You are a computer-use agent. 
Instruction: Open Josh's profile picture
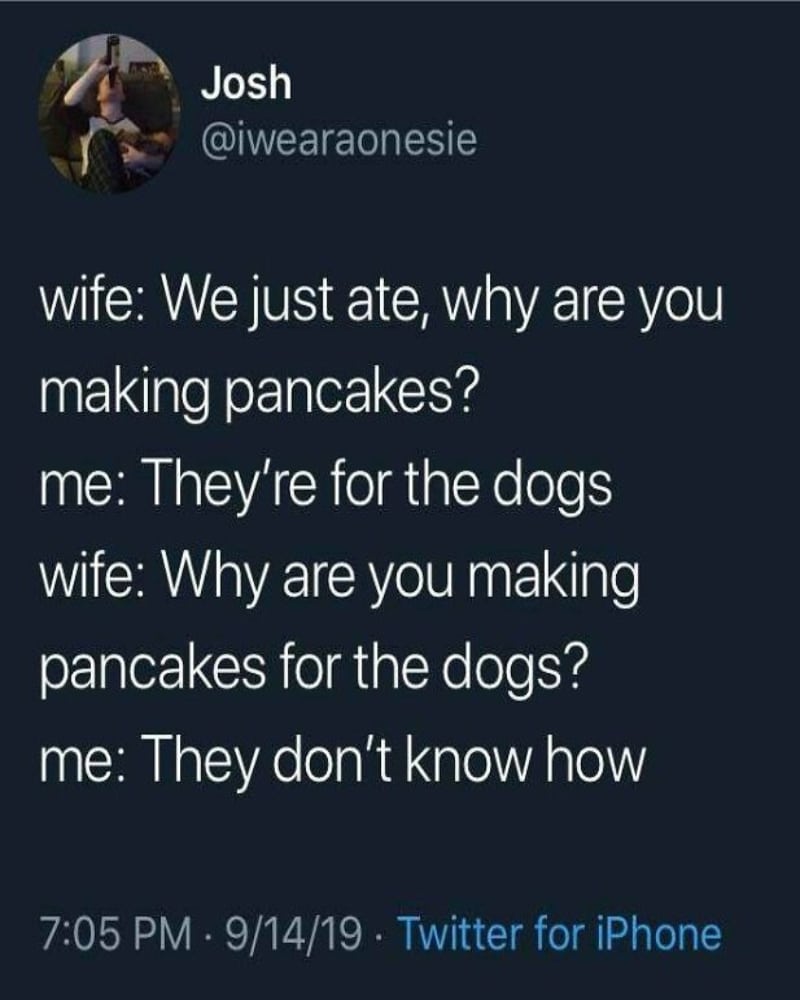[x=109, y=113]
